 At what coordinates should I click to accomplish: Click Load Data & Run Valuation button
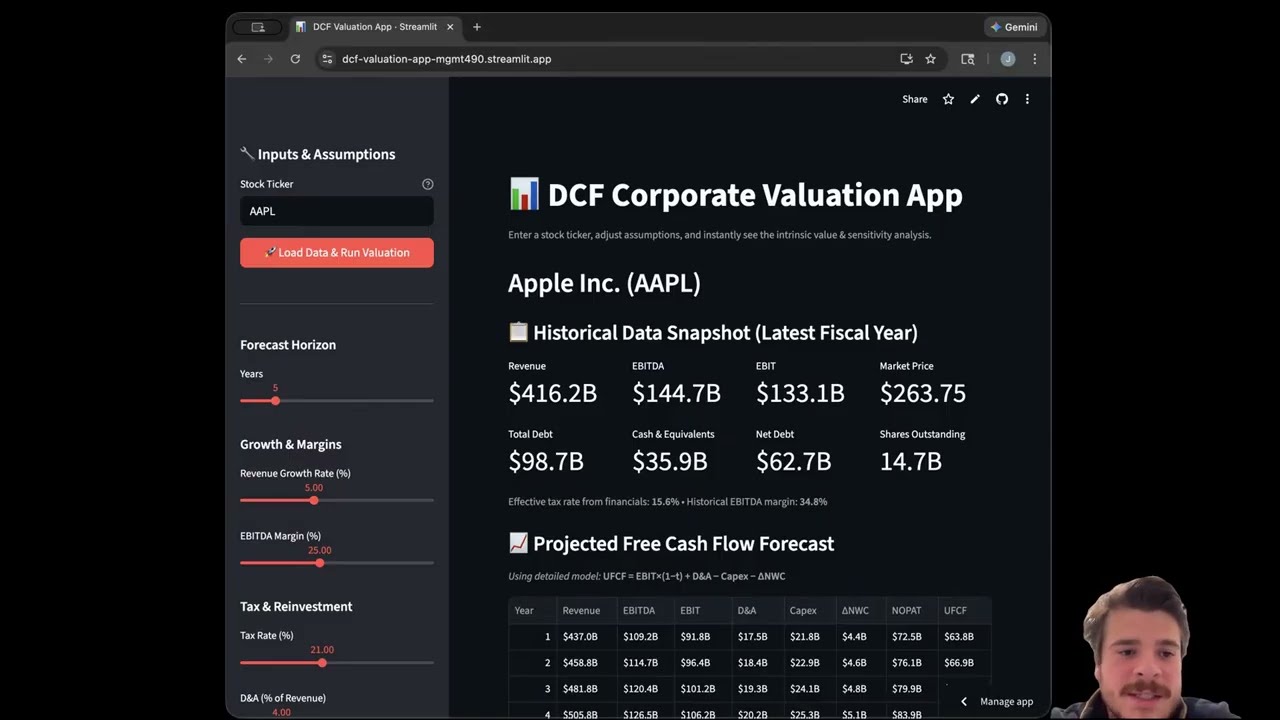(337, 253)
